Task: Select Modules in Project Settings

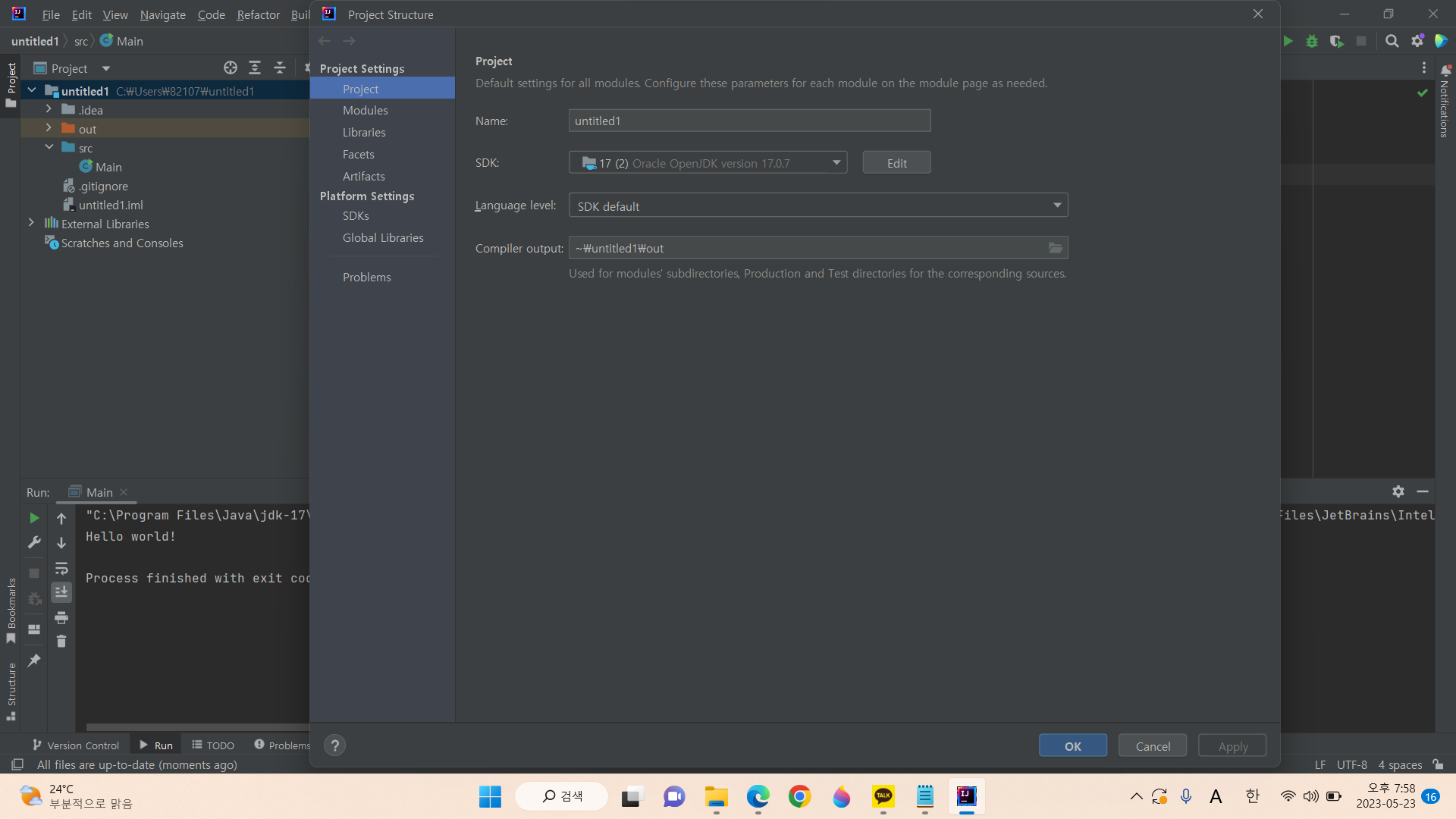Action: [365, 111]
